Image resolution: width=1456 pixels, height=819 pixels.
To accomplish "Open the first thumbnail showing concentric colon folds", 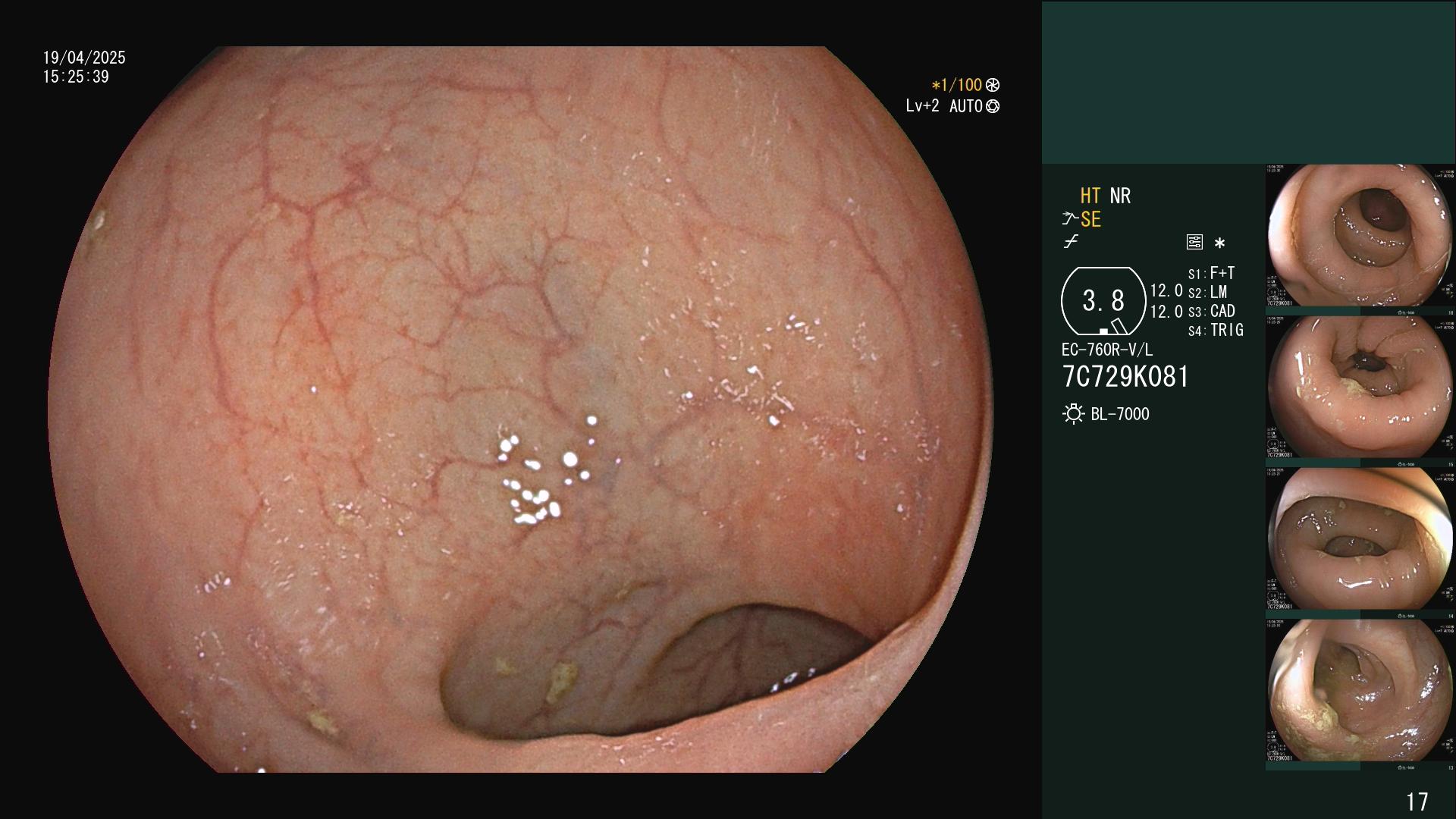I will [1360, 236].
